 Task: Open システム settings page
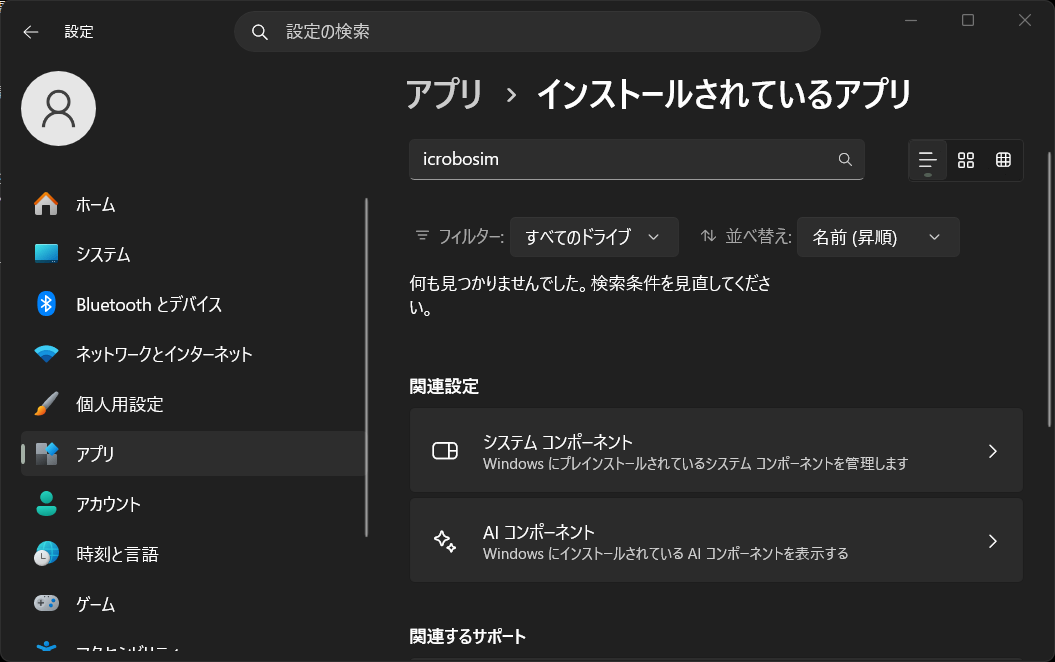(193, 254)
